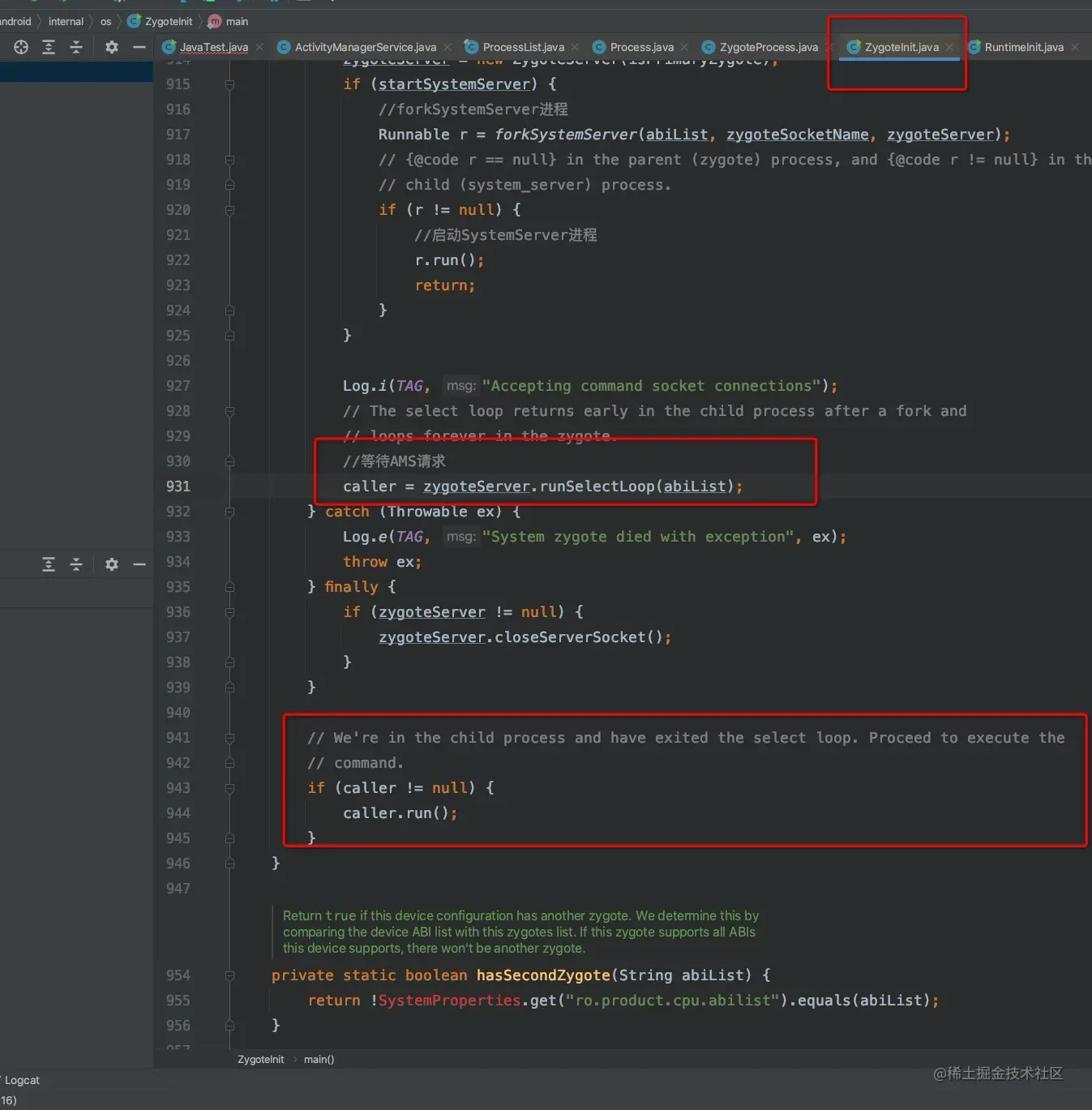Collapse the if block at line 920
This screenshot has width=1092, height=1110.
pyautogui.click(x=229, y=210)
